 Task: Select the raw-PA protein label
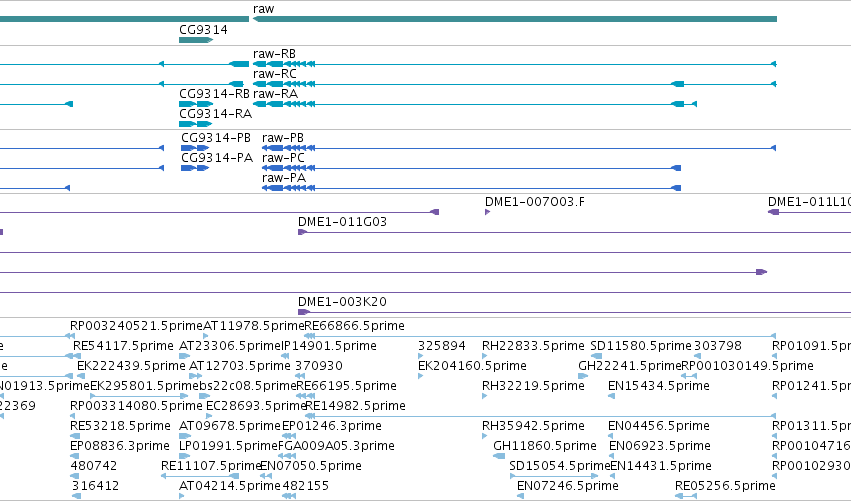click(x=284, y=178)
